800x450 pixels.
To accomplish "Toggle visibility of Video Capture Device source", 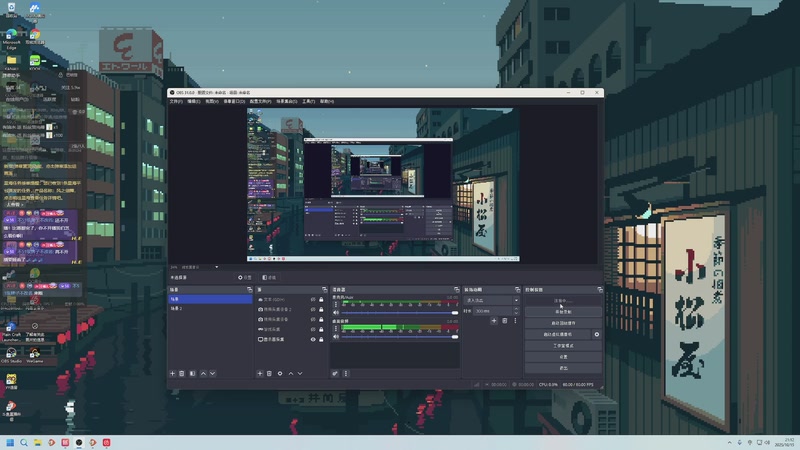I will [313, 319].
